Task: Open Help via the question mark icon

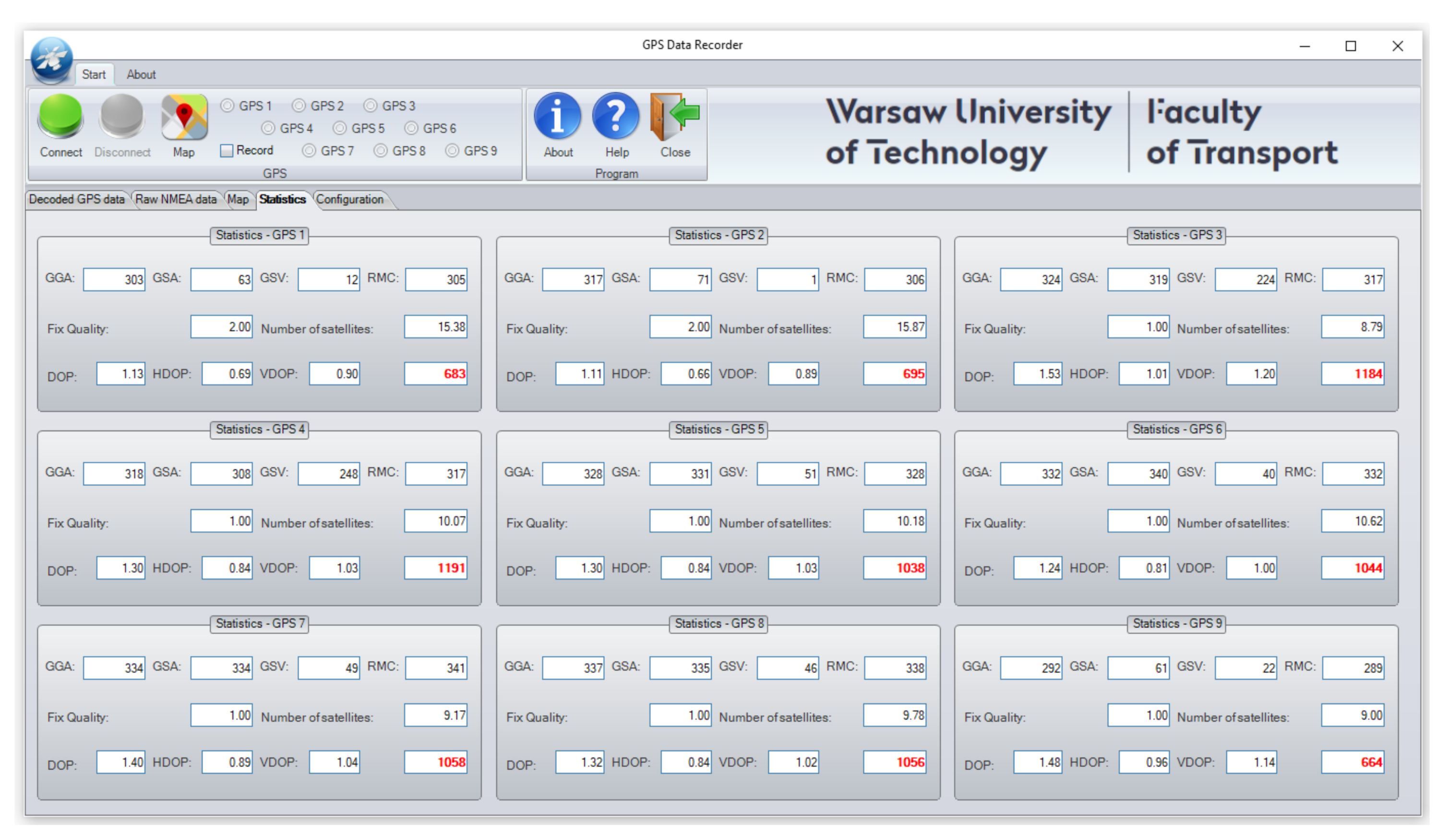Action: [x=616, y=117]
